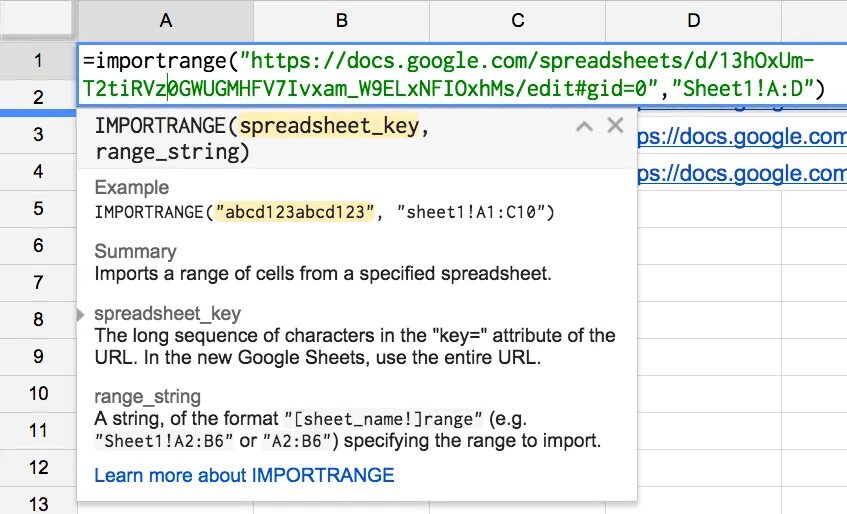Image resolution: width=847 pixels, height=514 pixels.
Task: Click the Summary heading in help popup
Action: pos(136,252)
